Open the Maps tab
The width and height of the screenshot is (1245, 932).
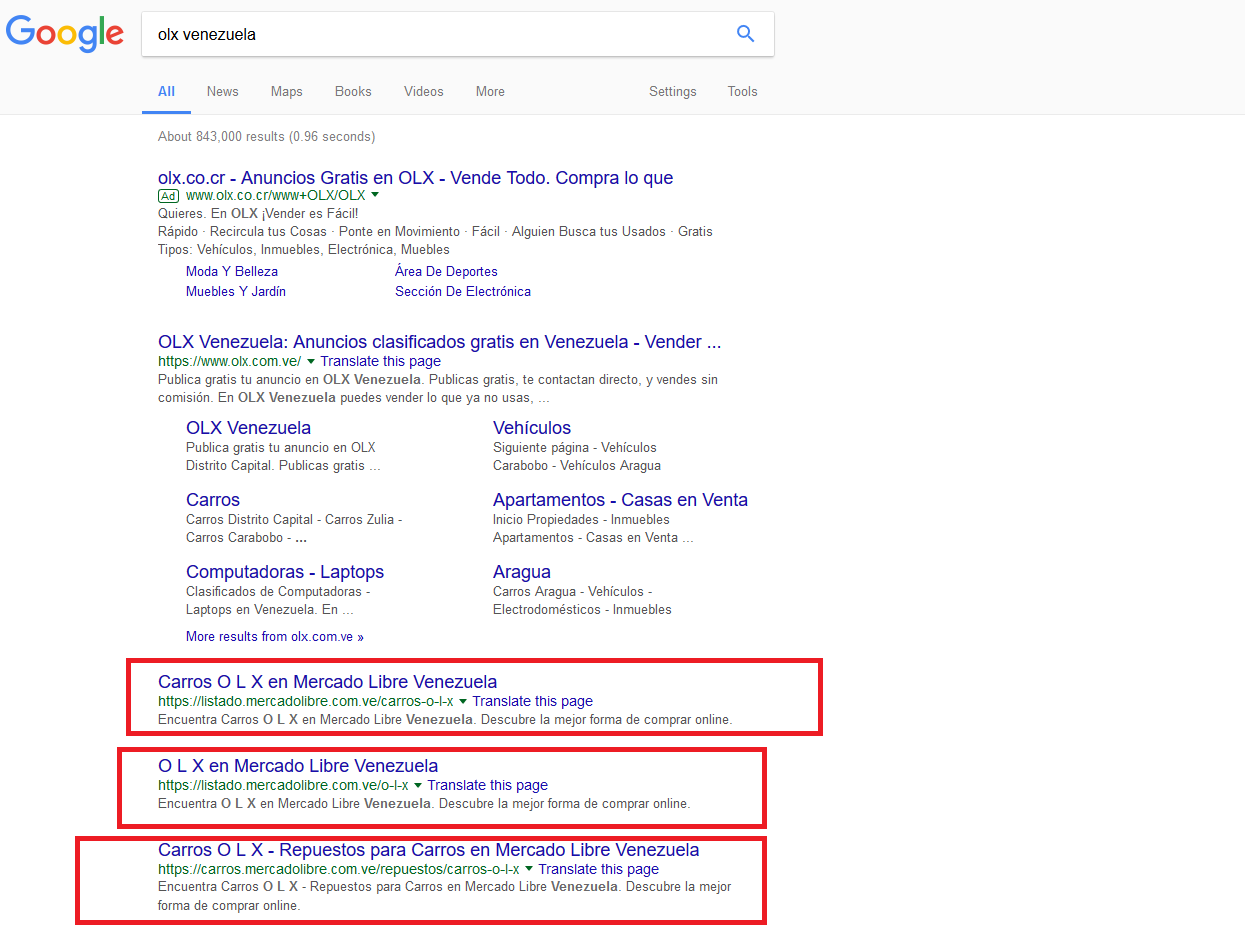tap(286, 91)
